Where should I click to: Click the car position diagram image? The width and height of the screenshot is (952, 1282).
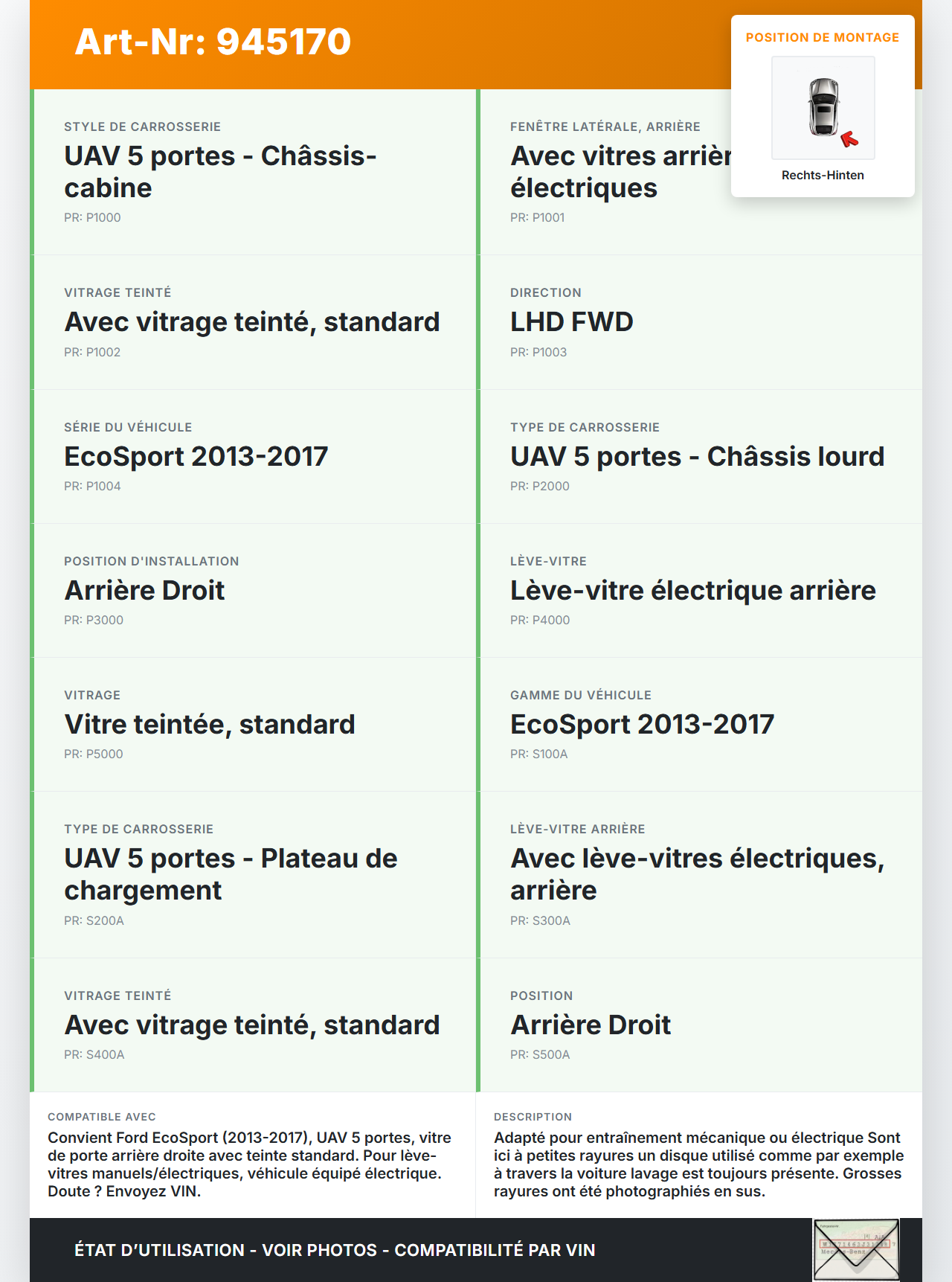(x=823, y=108)
